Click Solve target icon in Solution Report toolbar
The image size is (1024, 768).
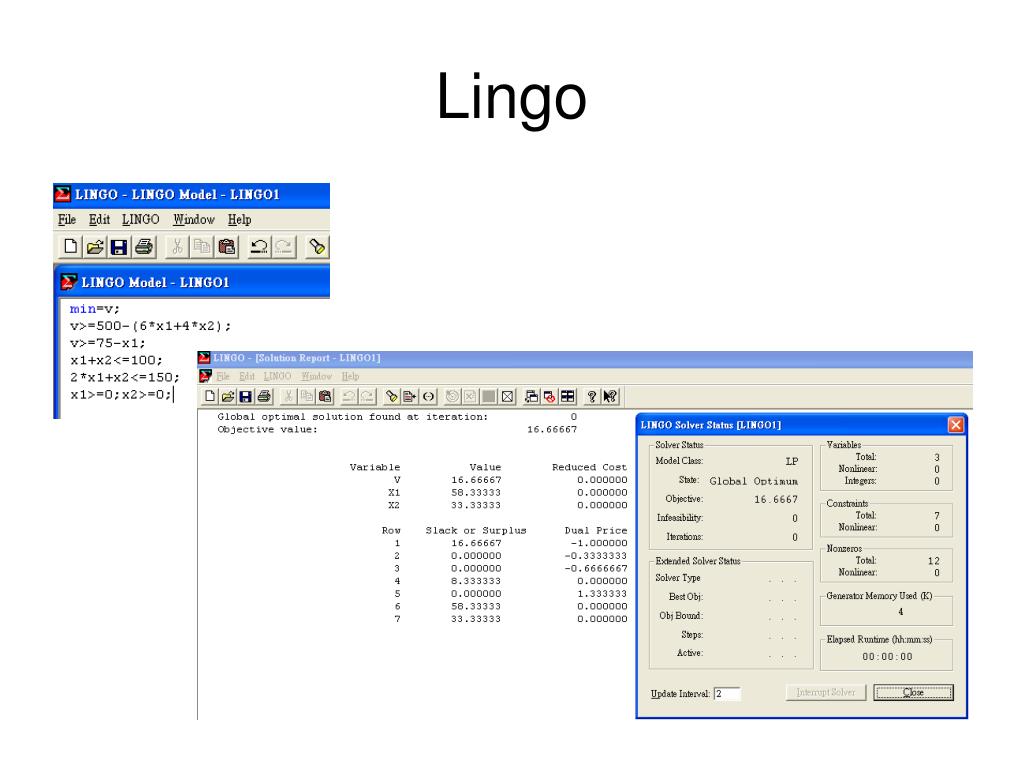tap(452, 396)
